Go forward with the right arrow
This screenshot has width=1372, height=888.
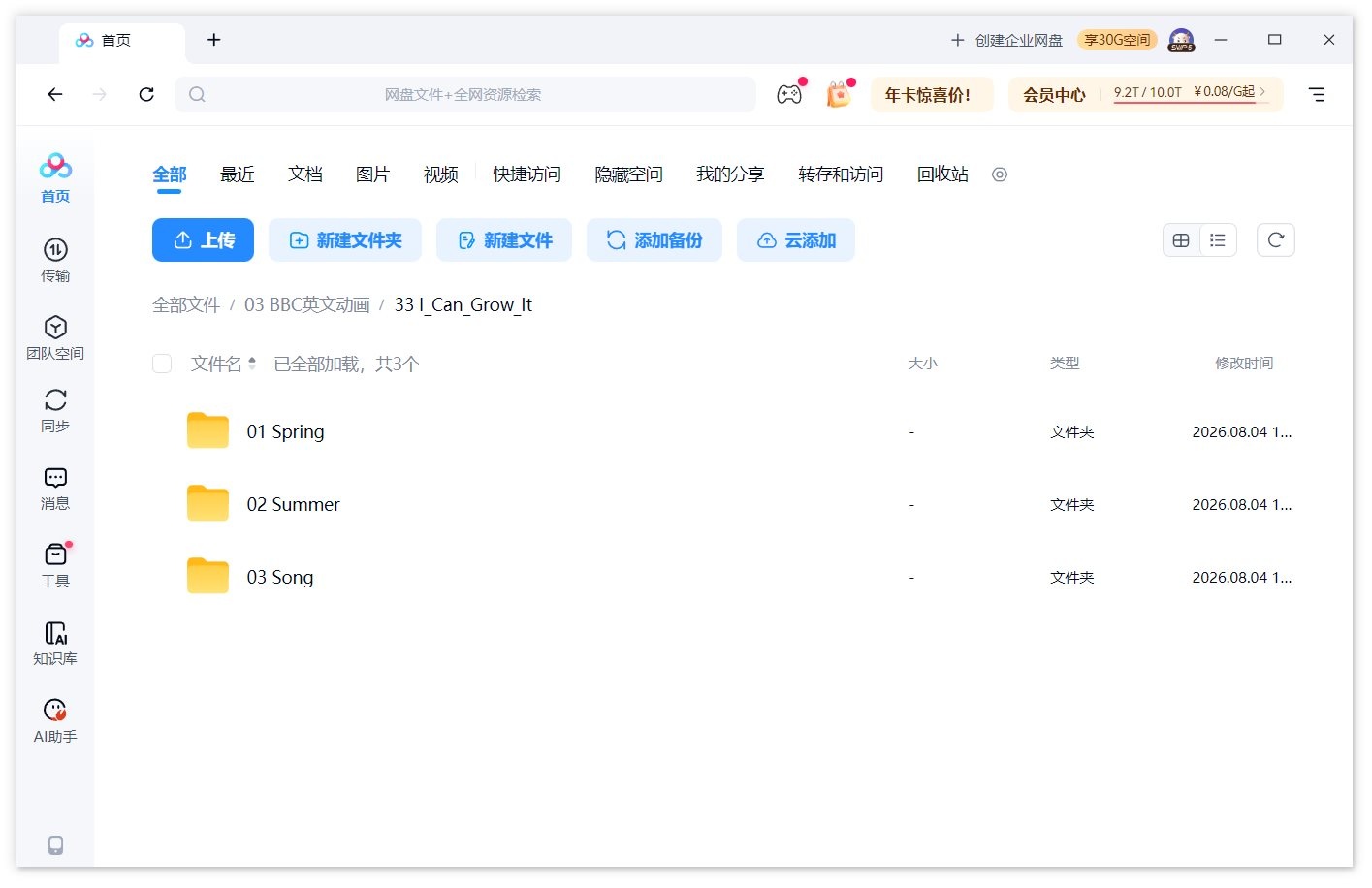[100, 94]
